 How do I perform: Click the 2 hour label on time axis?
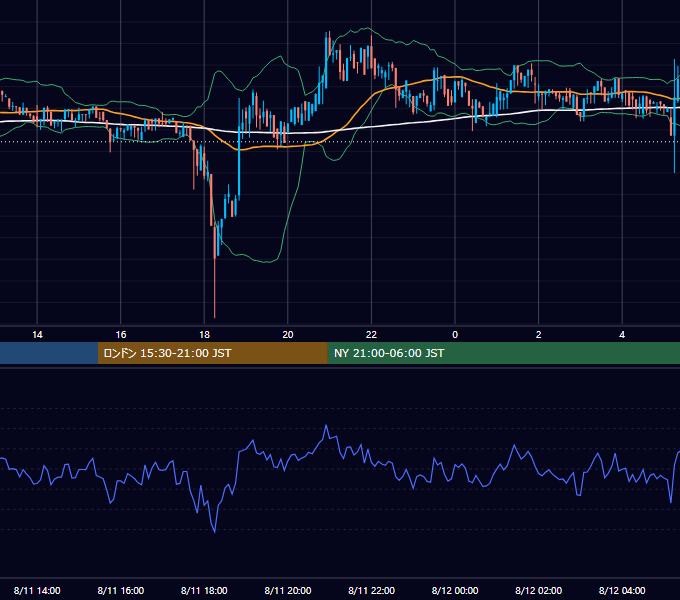click(539, 335)
